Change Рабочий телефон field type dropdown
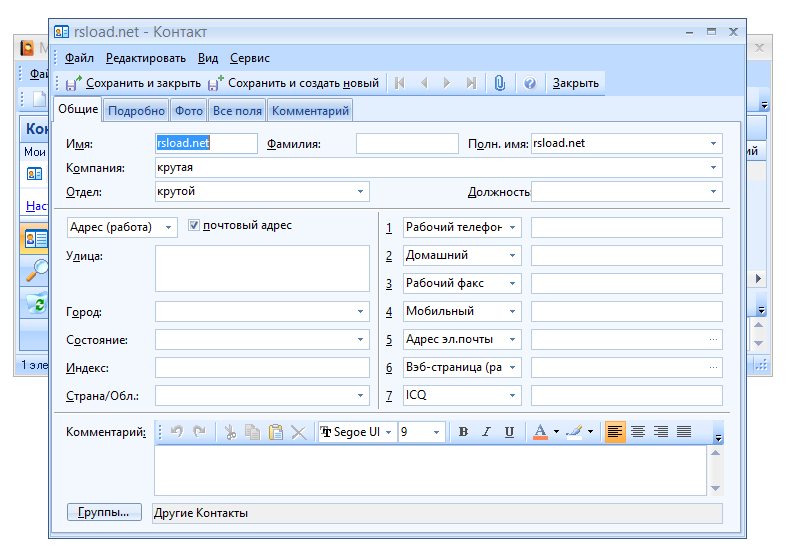 click(x=512, y=228)
